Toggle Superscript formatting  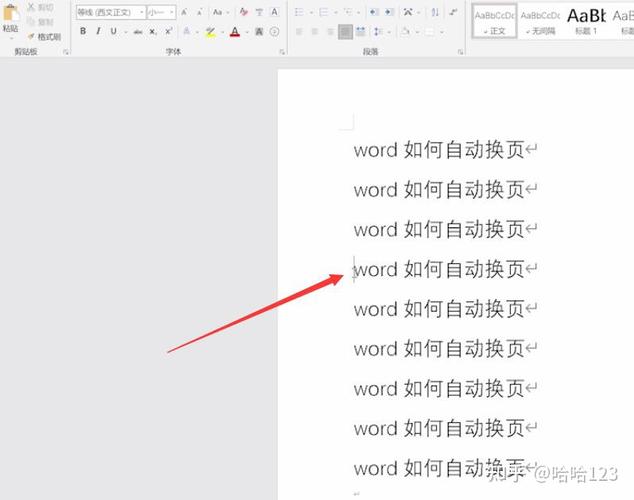point(169,31)
